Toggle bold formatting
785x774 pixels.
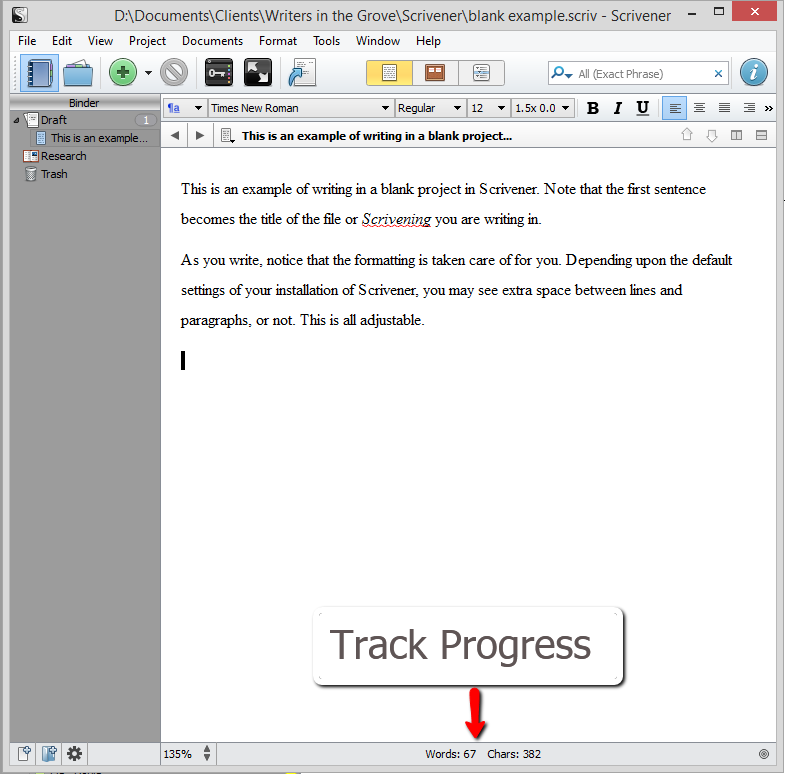coord(593,108)
